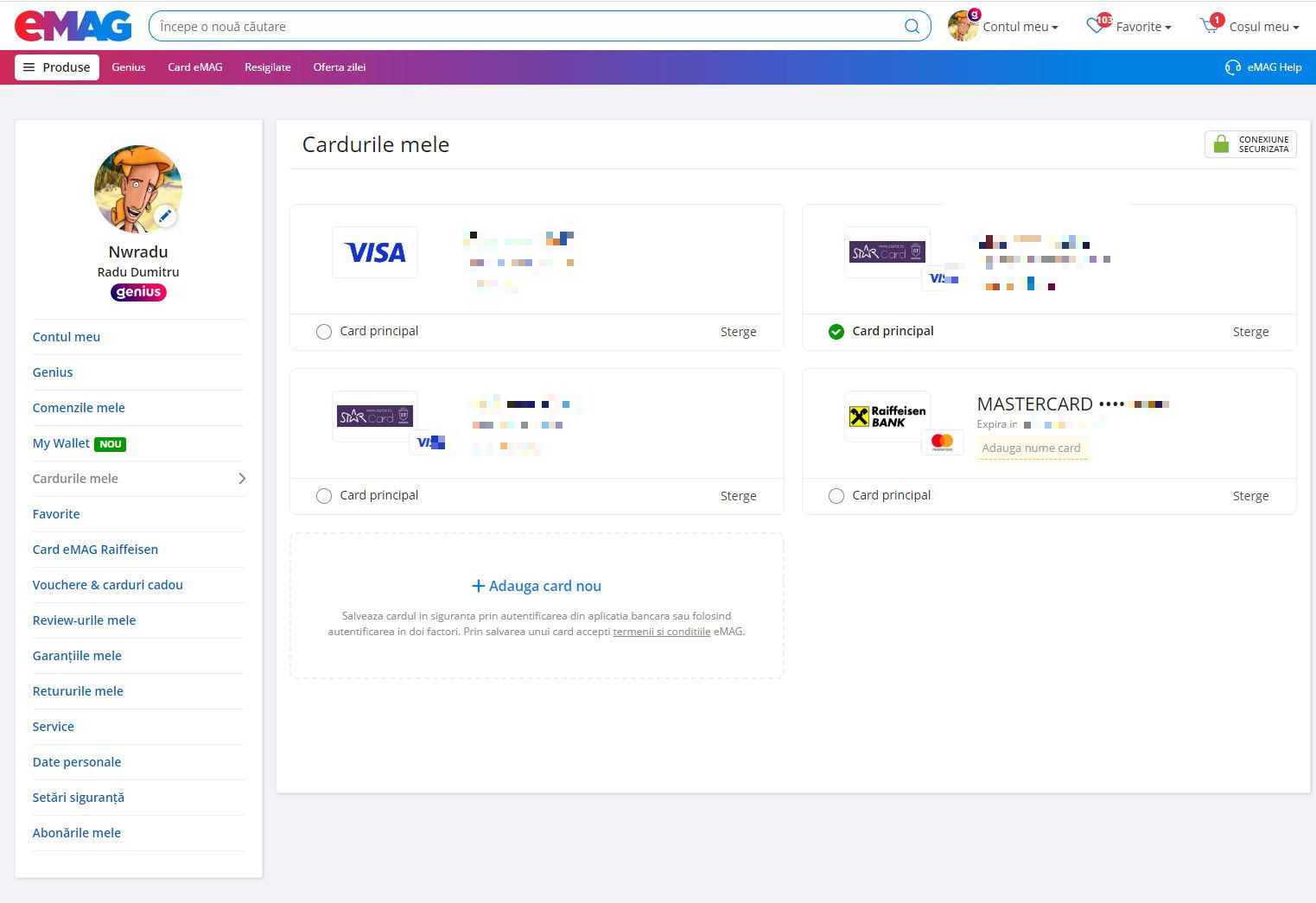Screen dimensions: 1316x903
Task: Click the Favorite heart icon
Action: pos(1096,26)
